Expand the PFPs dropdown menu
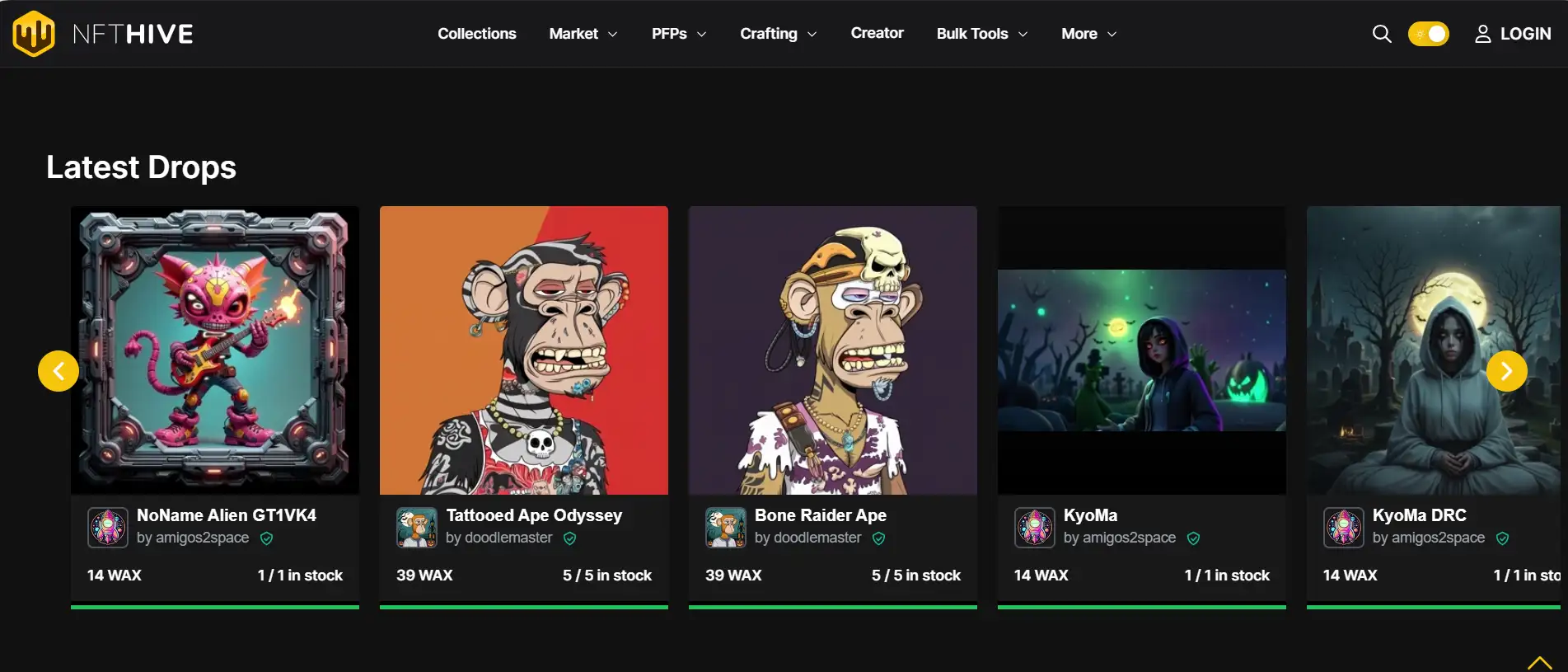 pos(678,34)
